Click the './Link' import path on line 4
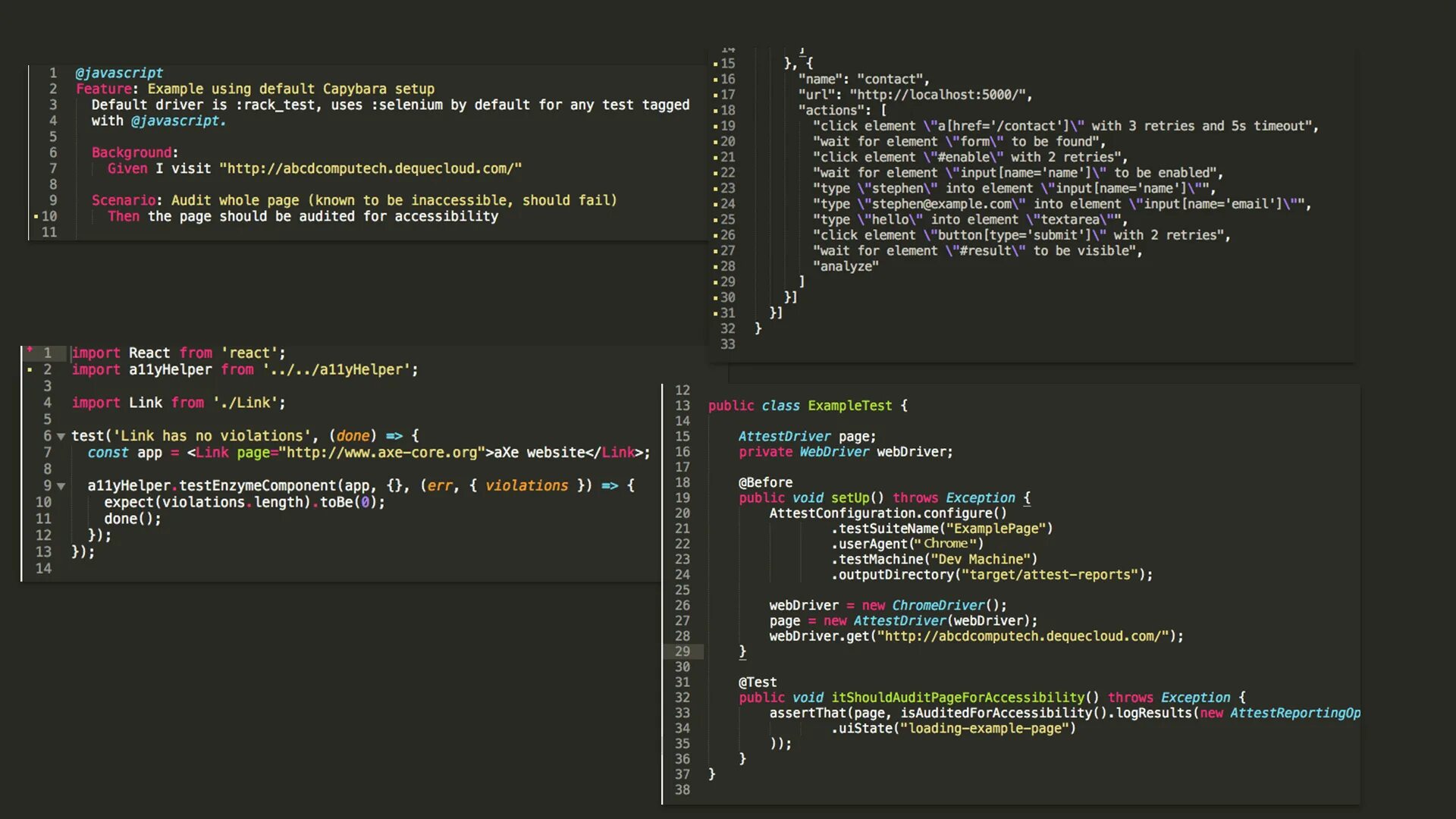This screenshot has height=819, width=1456. (x=246, y=403)
